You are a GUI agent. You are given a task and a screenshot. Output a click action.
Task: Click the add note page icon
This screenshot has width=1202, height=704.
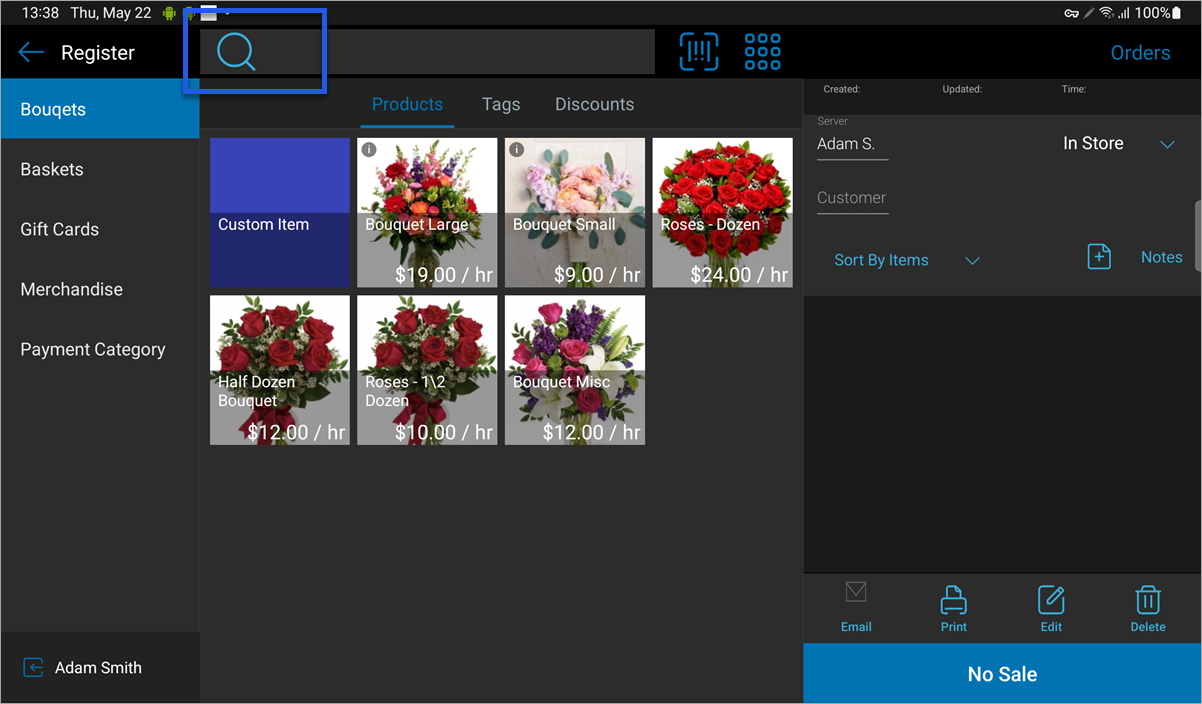[x=1098, y=257]
